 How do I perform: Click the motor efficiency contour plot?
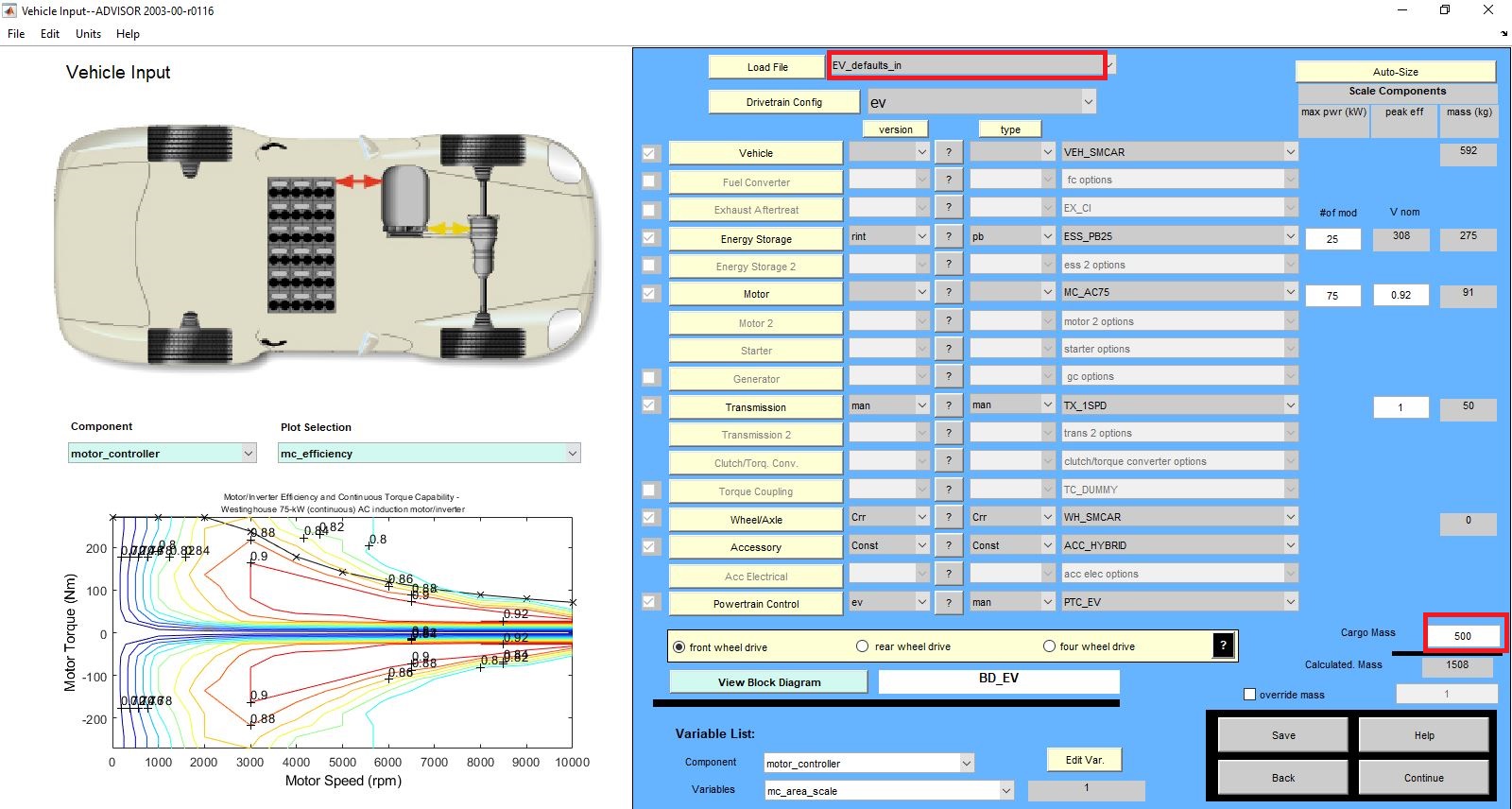[x=342, y=632]
